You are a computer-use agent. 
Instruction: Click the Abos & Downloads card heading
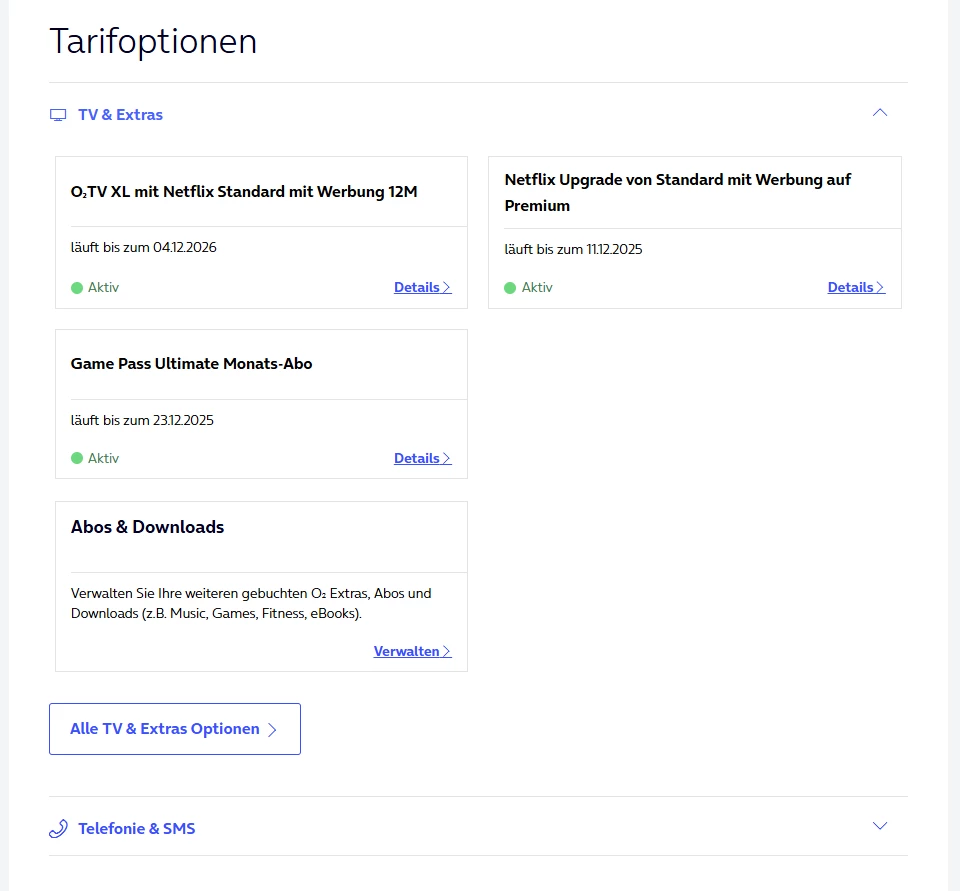(x=147, y=527)
